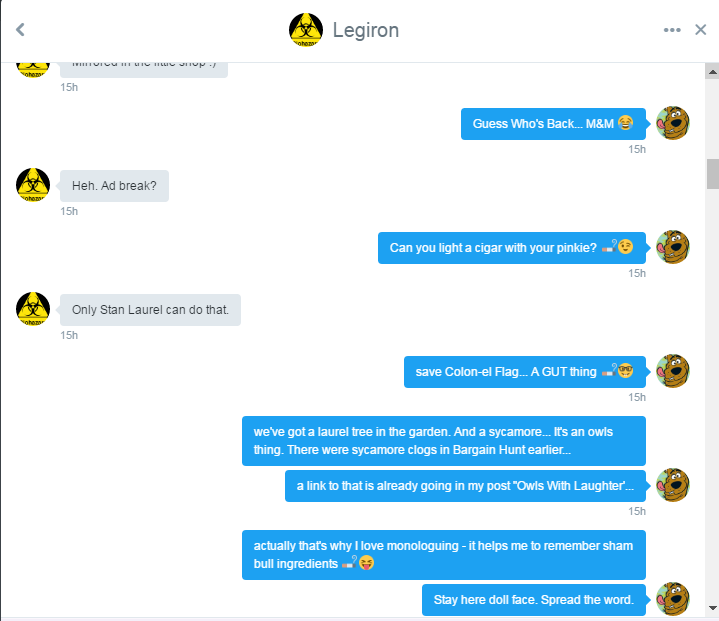Click Scooby avatar beside Owls With Laughter message
This screenshot has height=621, width=719.
click(x=673, y=485)
